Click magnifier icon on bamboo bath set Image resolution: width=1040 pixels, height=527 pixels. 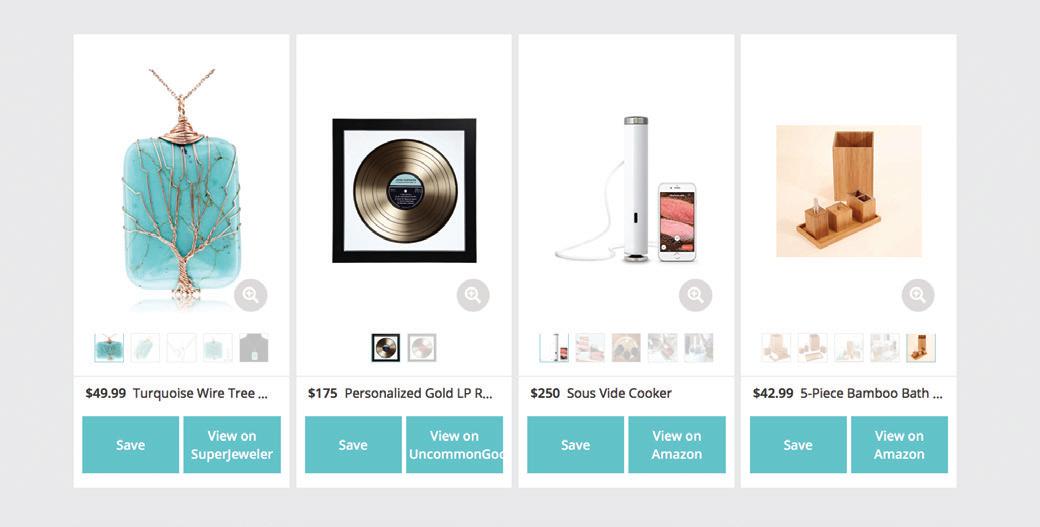coord(918,295)
